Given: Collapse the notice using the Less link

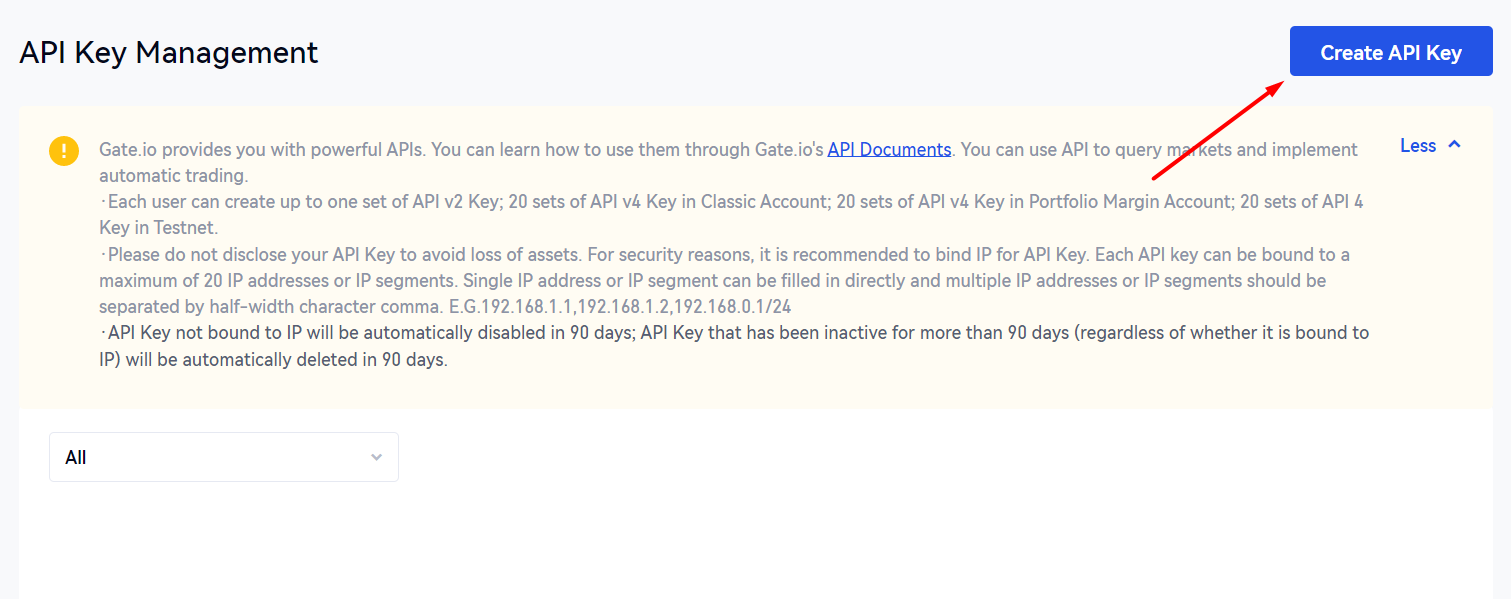Looking at the screenshot, I should (1418, 146).
